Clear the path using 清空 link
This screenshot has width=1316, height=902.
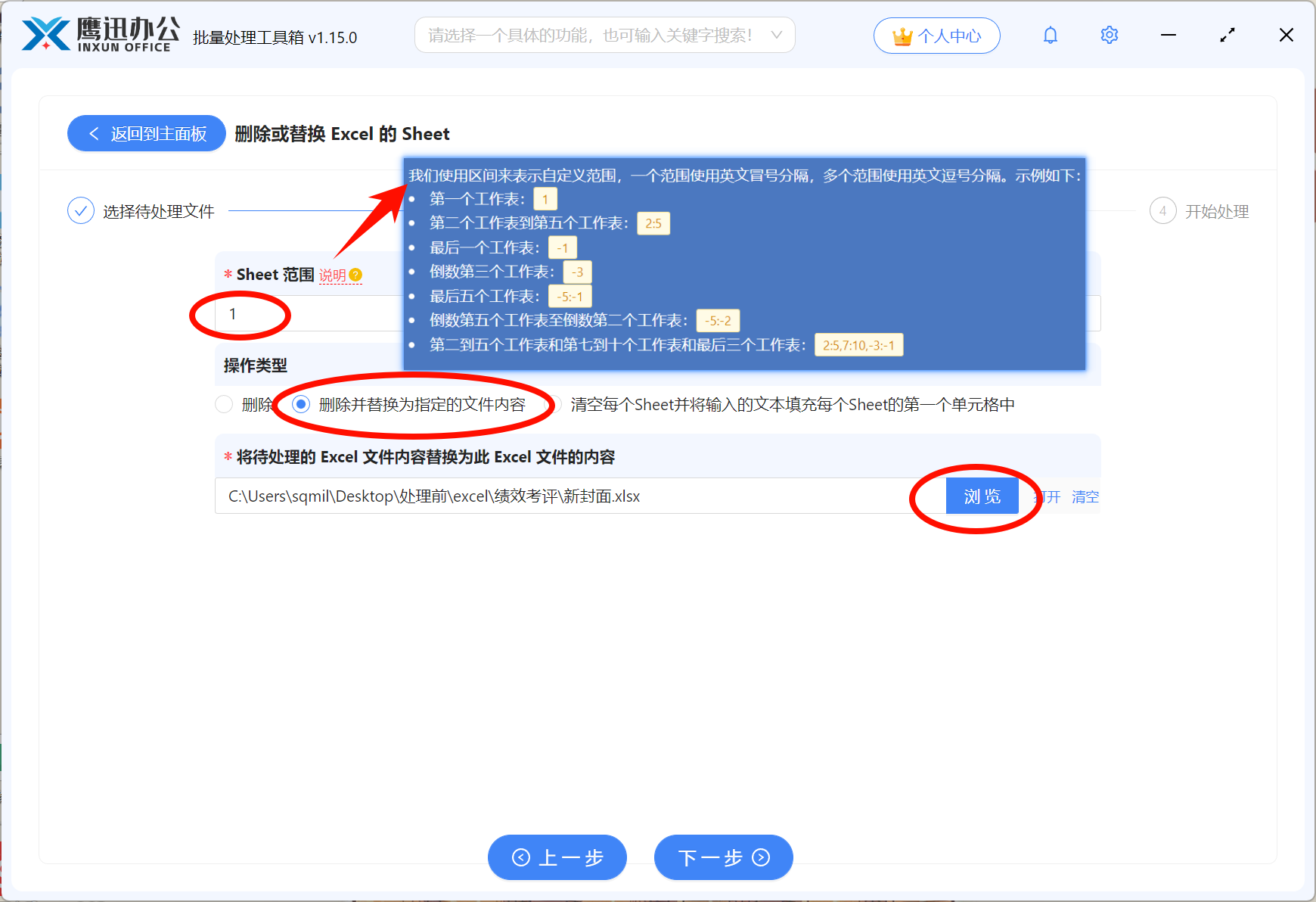(x=1085, y=496)
